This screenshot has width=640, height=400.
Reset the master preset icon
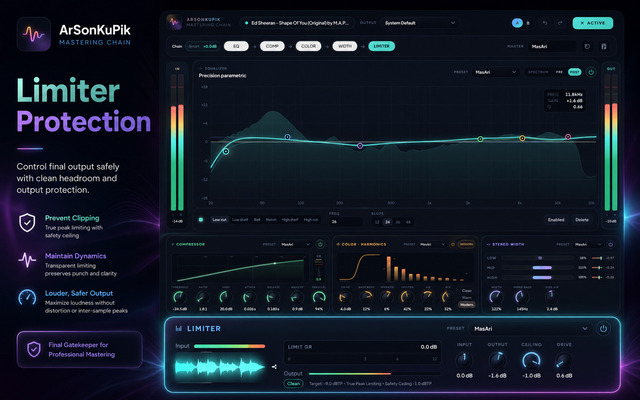point(587,47)
